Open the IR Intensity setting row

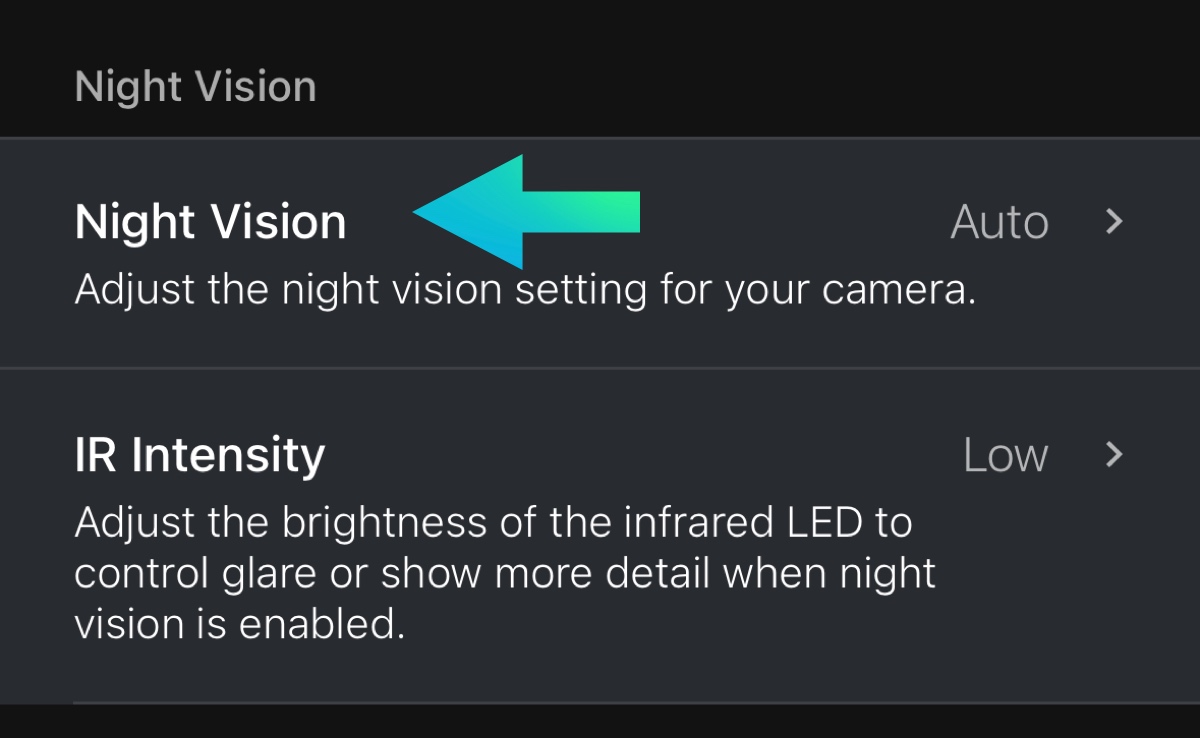click(600, 535)
